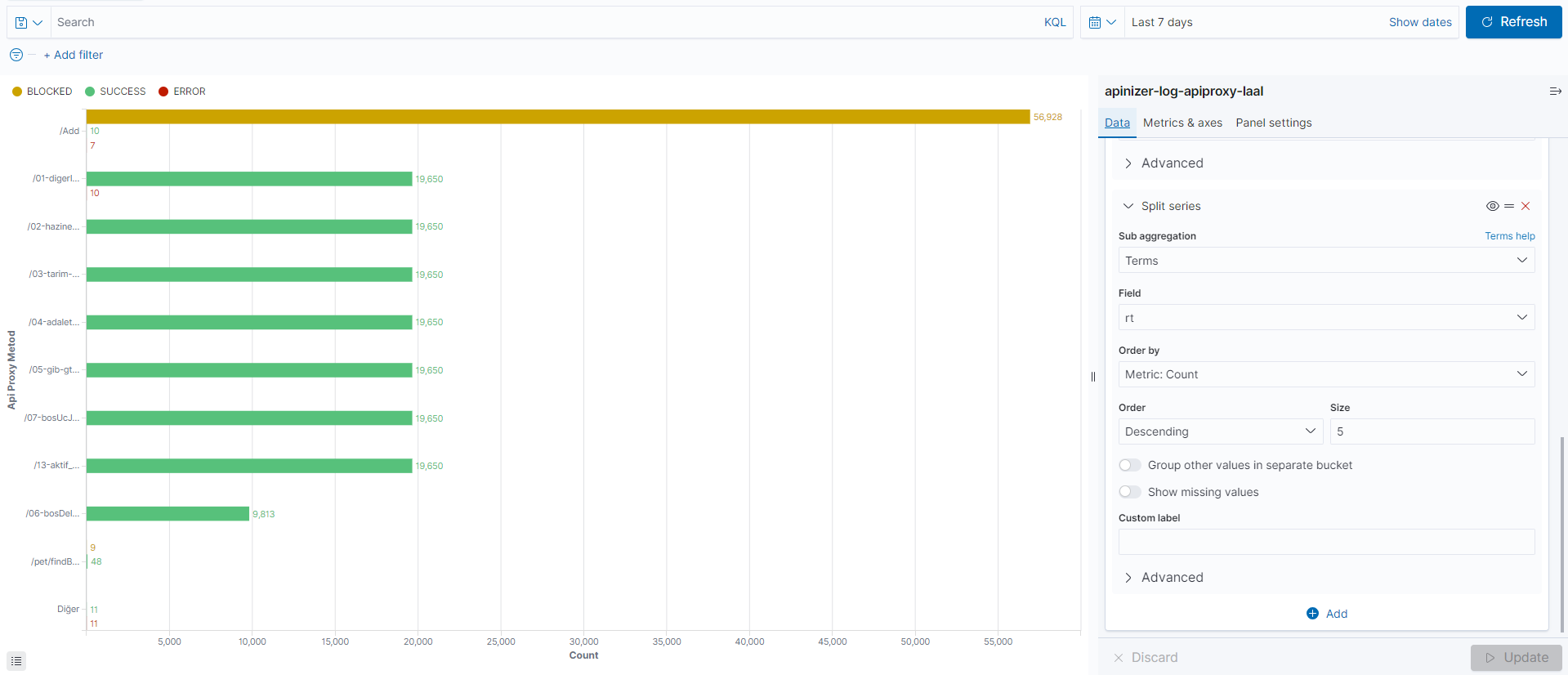This screenshot has height=675, width=1568.
Task: Remove the Split series aggregation
Action: click(1525, 206)
